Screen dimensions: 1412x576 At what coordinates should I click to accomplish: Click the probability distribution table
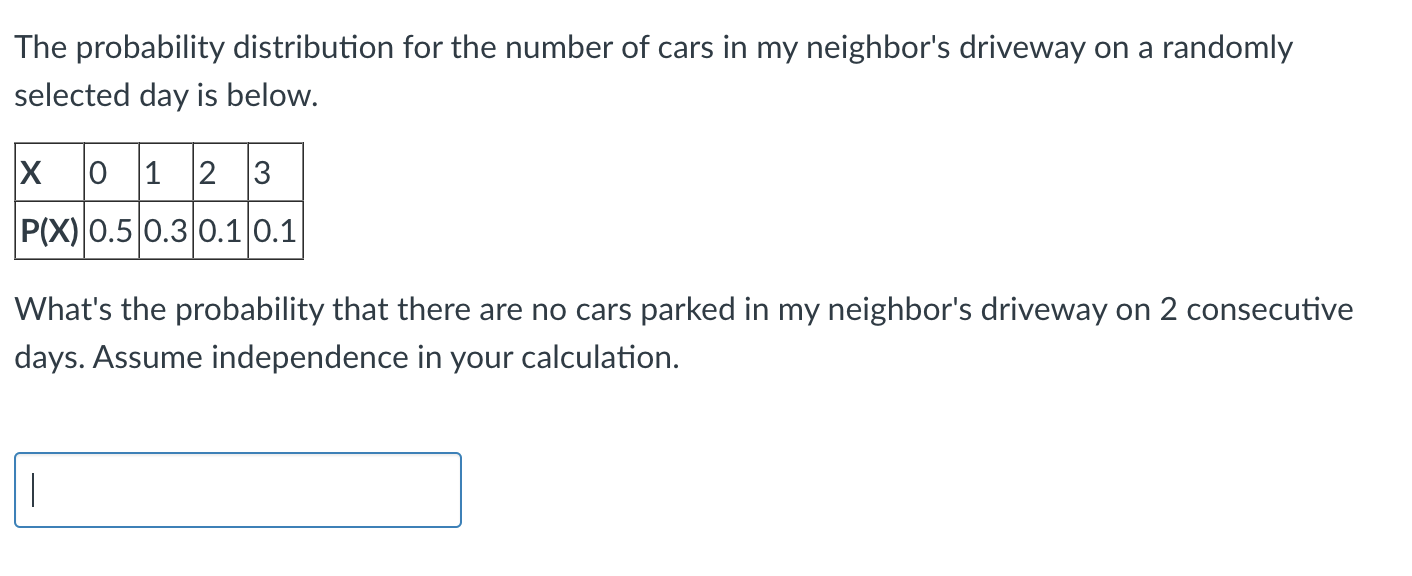point(160,200)
